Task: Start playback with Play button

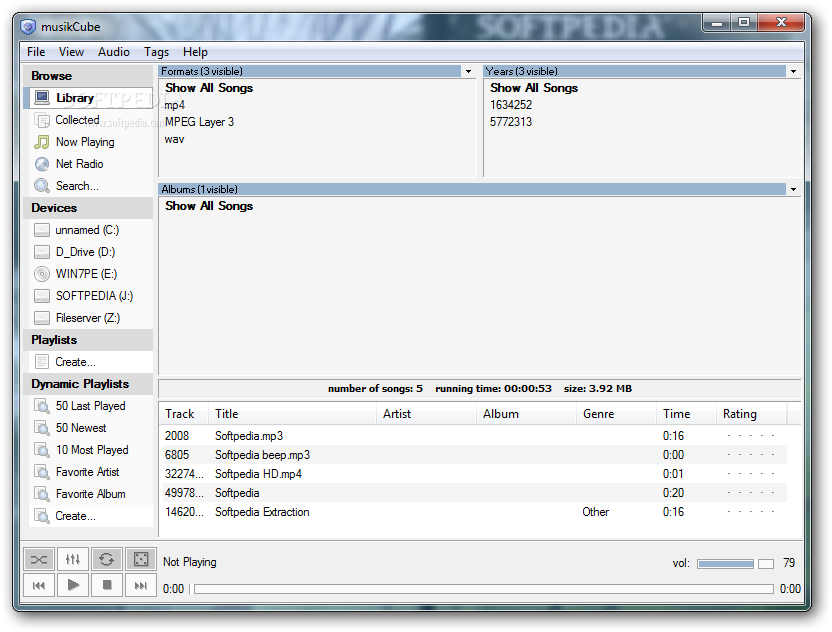Action: pos(73,585)
